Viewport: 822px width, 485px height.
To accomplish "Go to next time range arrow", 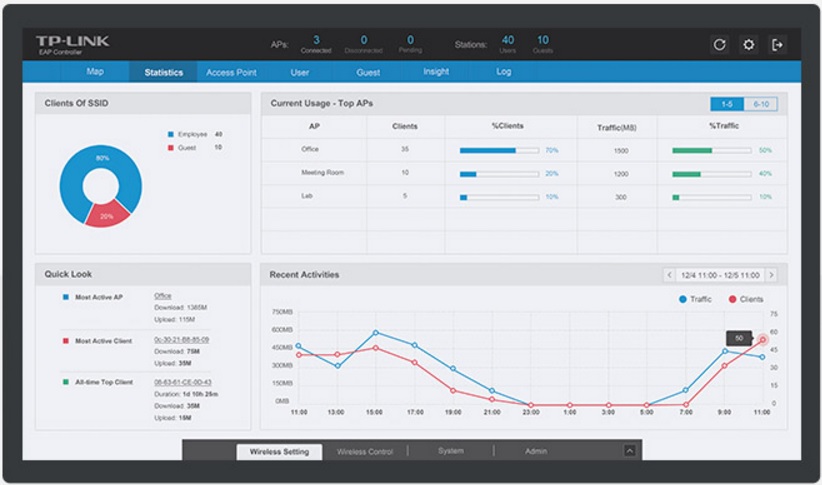I will pyautogui.click(x=771, y=275).
